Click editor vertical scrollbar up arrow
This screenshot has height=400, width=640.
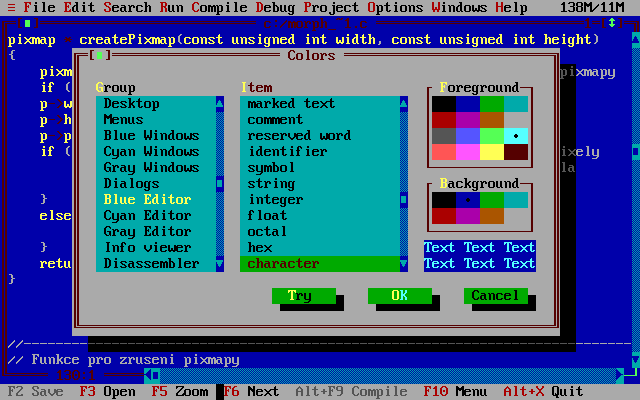click(636, 40)
